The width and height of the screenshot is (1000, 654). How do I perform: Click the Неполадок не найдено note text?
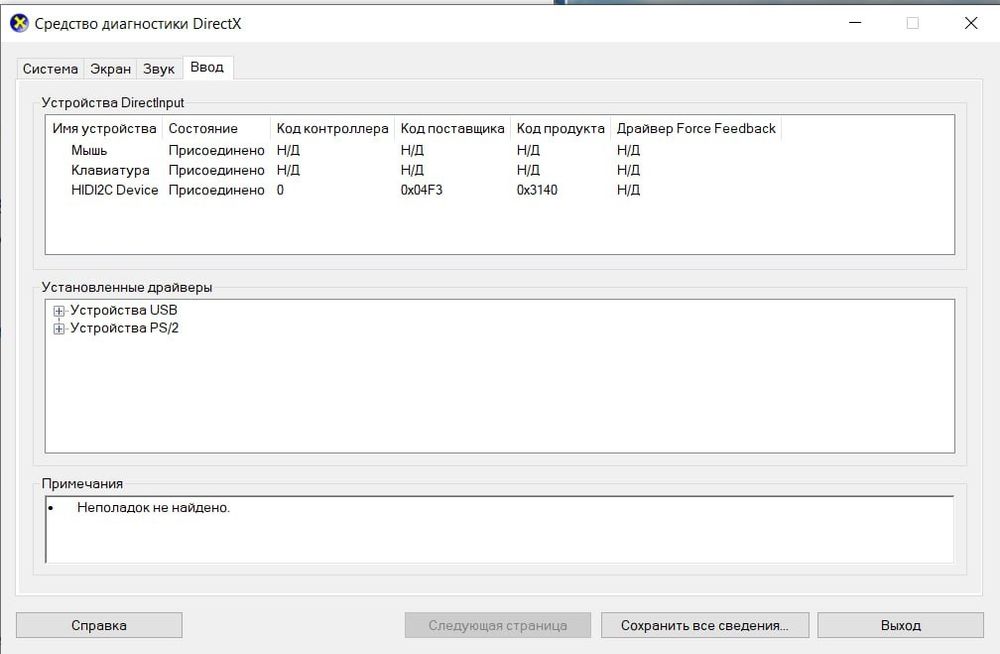tap(153, 508)
